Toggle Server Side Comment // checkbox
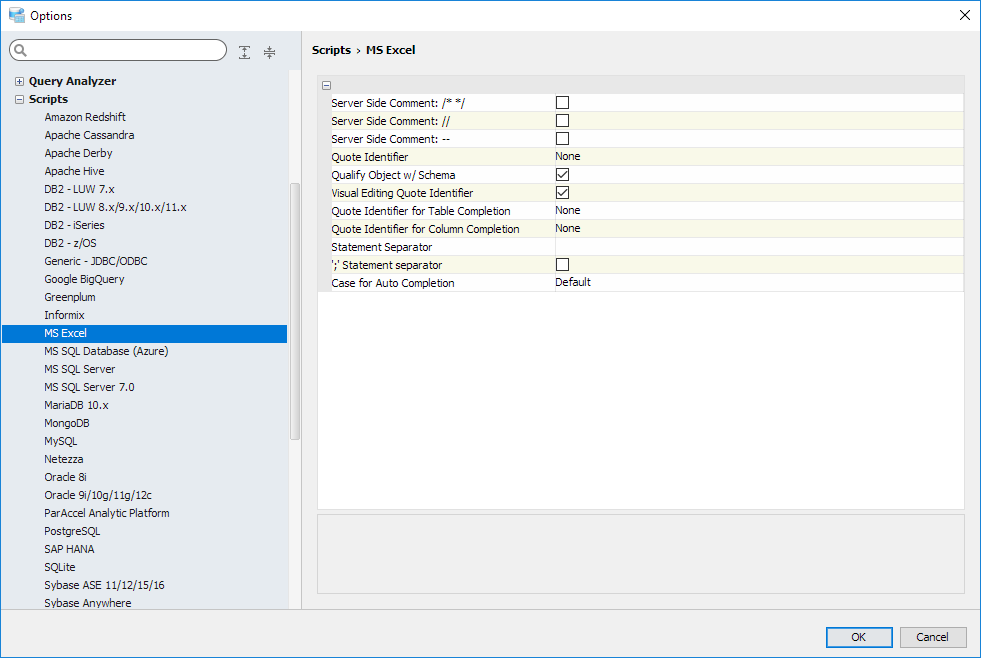Viewport: 981px width, 658px height. click(x=562, y=120)
